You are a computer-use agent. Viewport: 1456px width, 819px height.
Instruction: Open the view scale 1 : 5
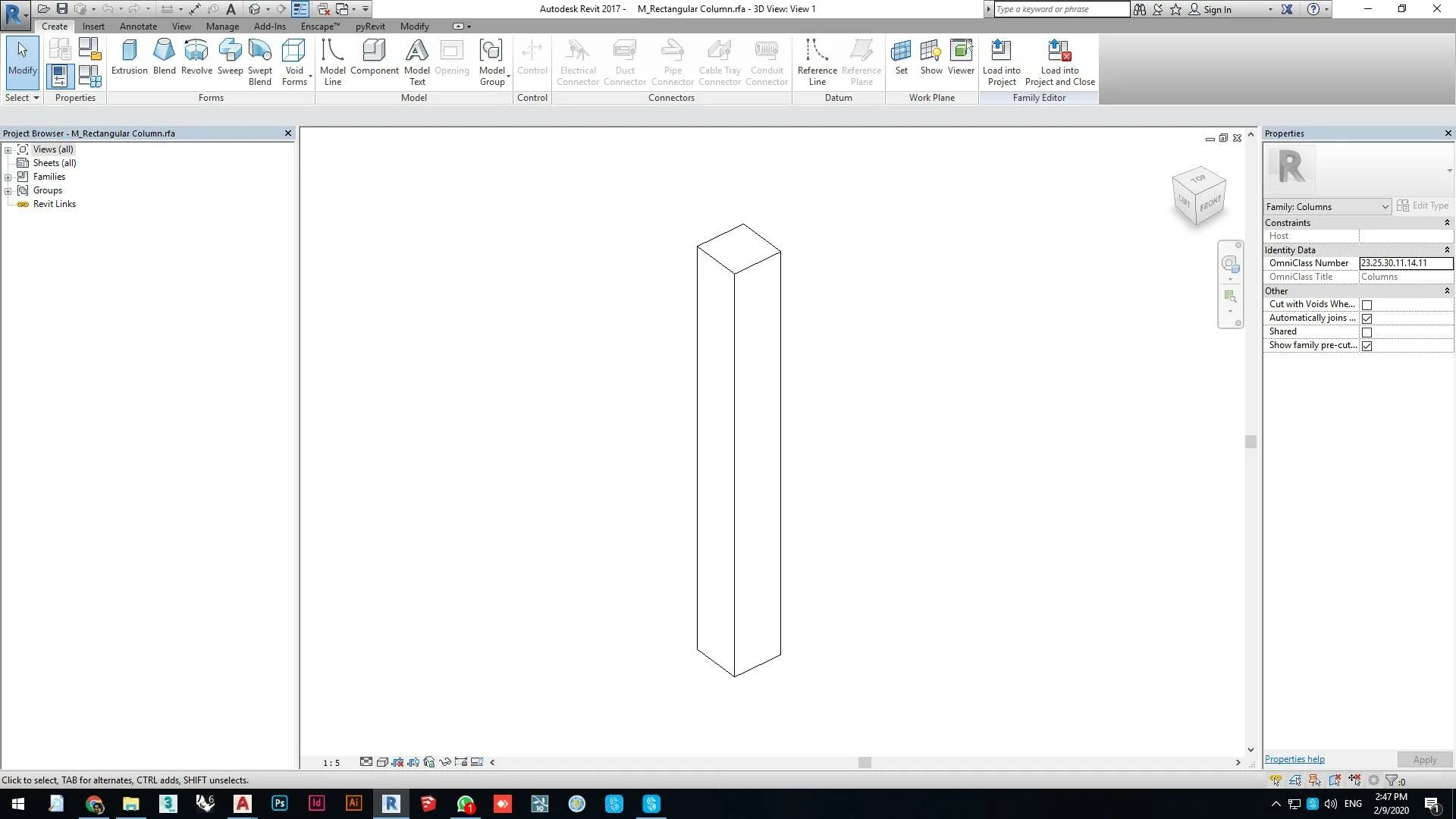(331, 763)
